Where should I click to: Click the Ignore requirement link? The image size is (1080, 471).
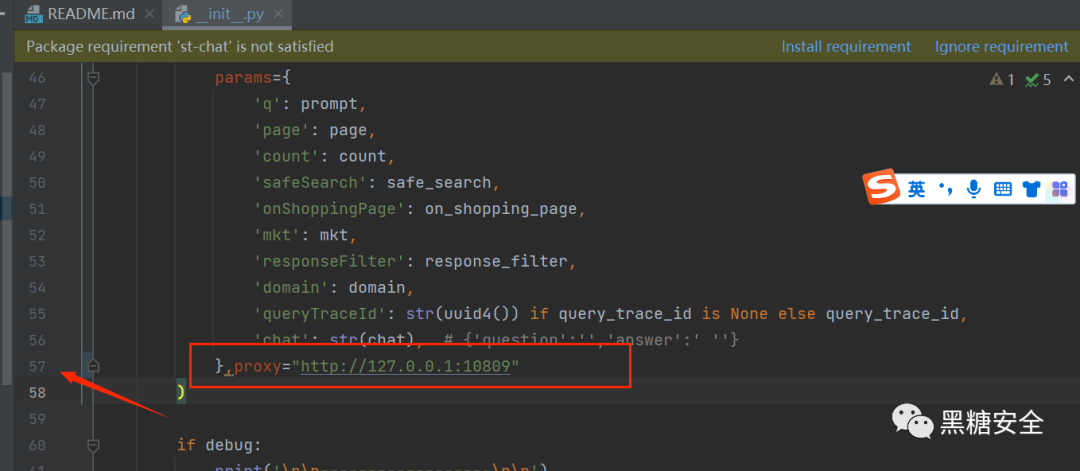pyautogui.click(x=1001, y=46)
